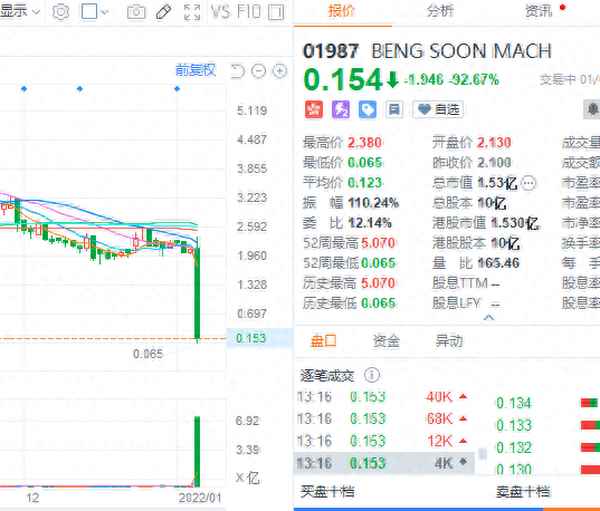The height and width of the screenshot is (511, 600).
Task: Switch to the 分析 tab
Action: pyautogui.click(x=440, y=11)
